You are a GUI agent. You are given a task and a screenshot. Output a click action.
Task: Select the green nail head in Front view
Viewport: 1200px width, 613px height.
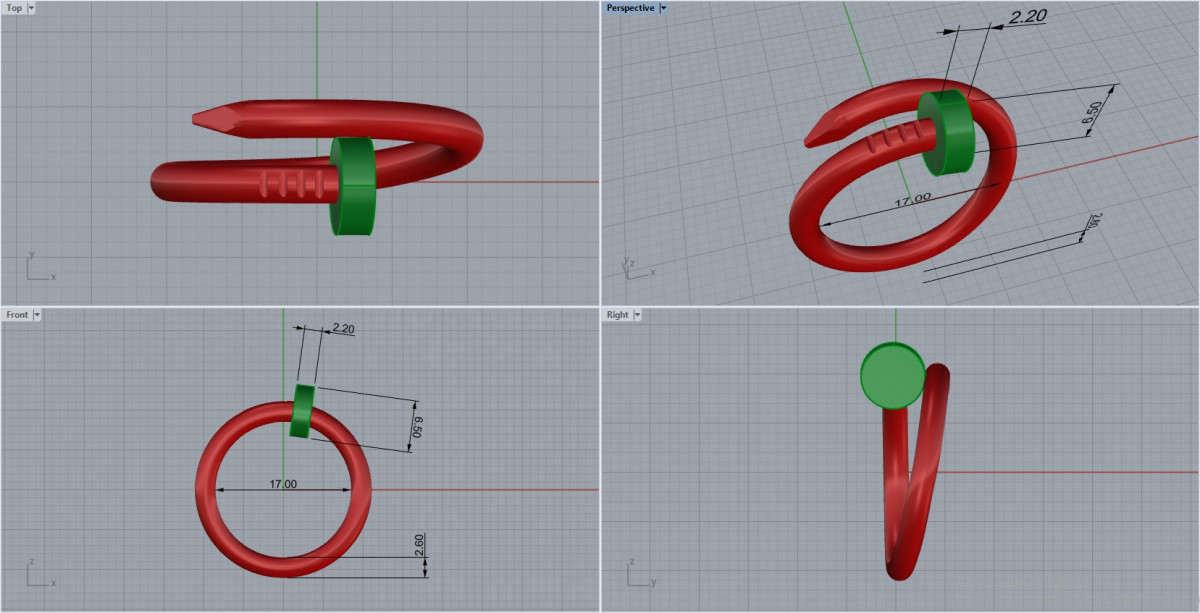click(302, 411)
